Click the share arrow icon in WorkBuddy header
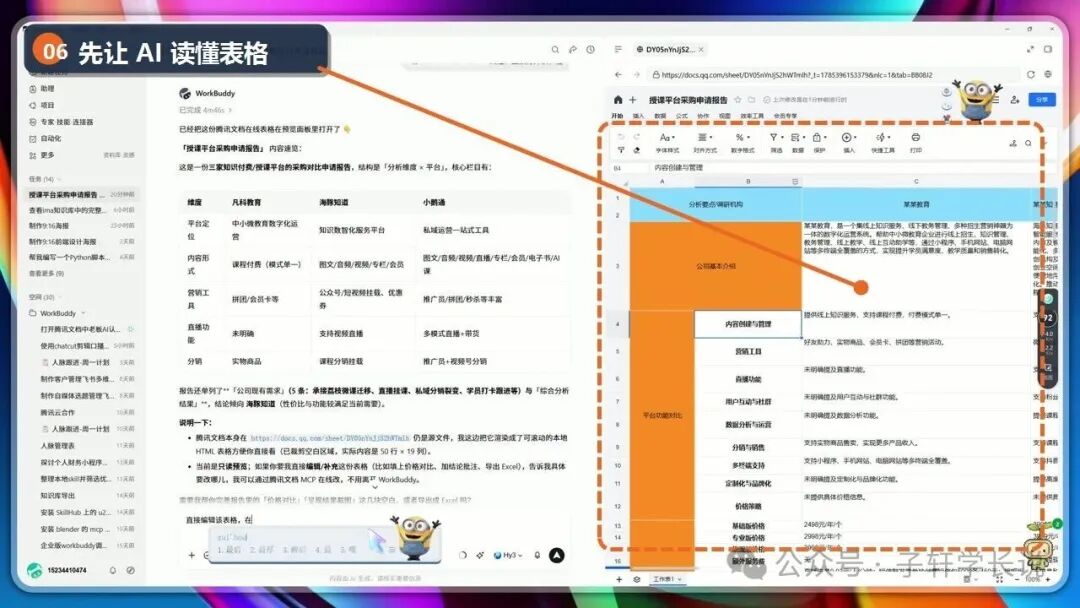Screen dimensions: 1080x608 tap(573, 50)
